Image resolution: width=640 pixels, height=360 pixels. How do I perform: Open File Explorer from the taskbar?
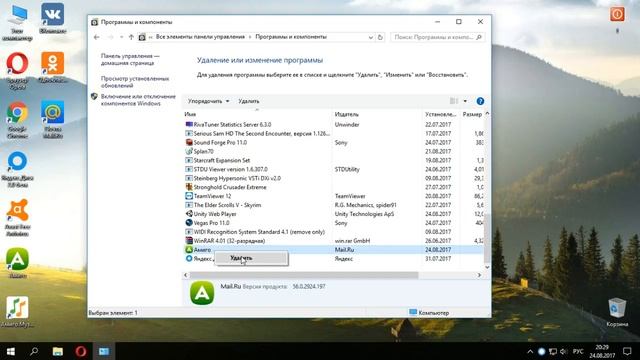[x=58, y=351]
